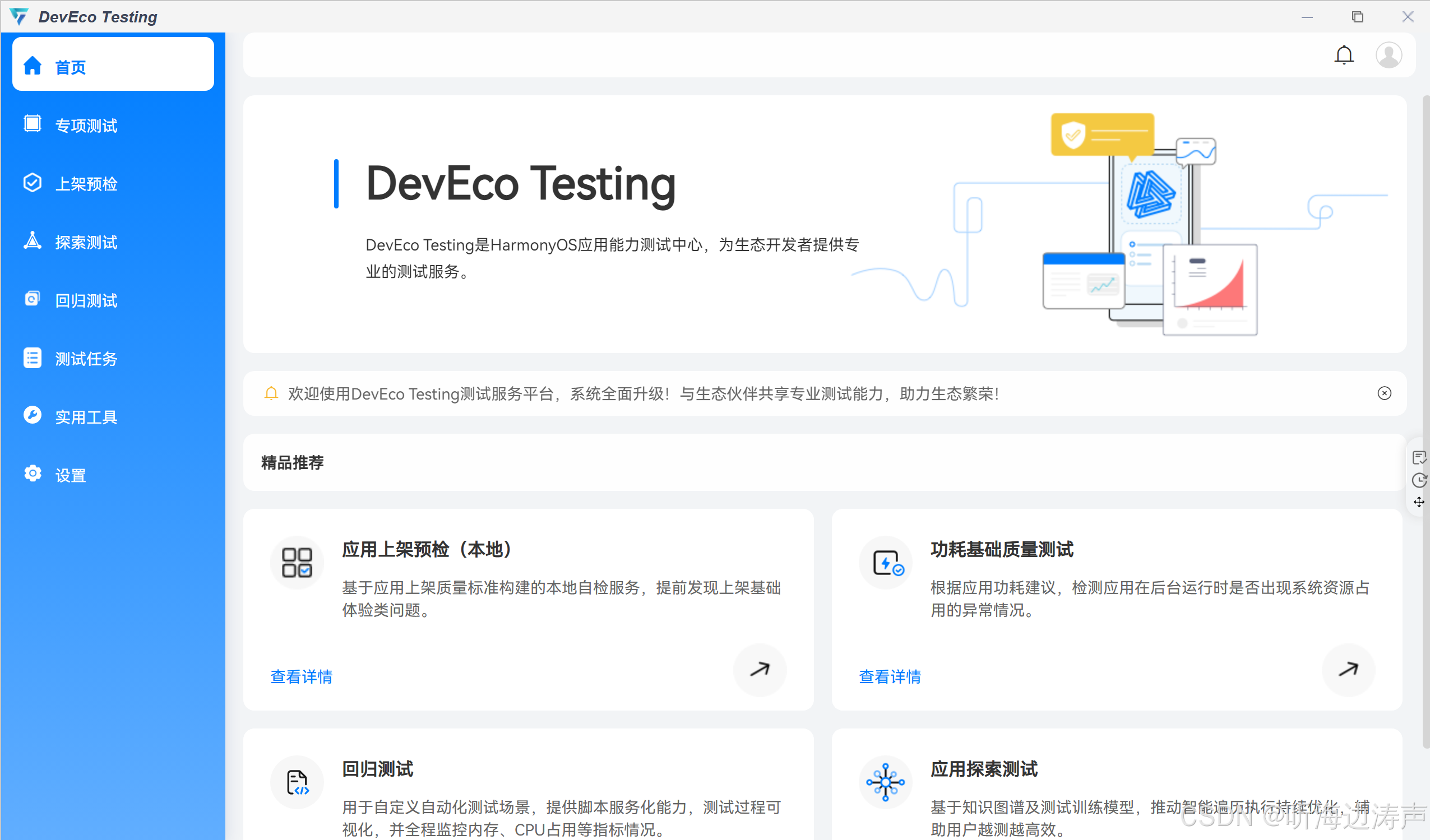The width and height of the screenshot is (1430, 840).
Task: Click 查看详情 for 应用上架预检（本地）
Action: [302, 676]
